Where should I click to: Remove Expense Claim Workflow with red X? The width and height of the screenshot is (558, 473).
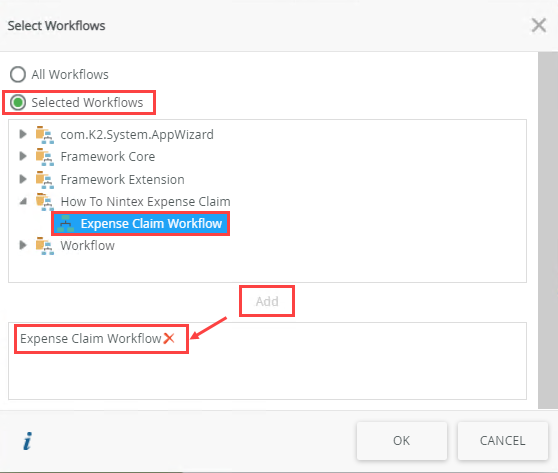[x=169, y=338]
